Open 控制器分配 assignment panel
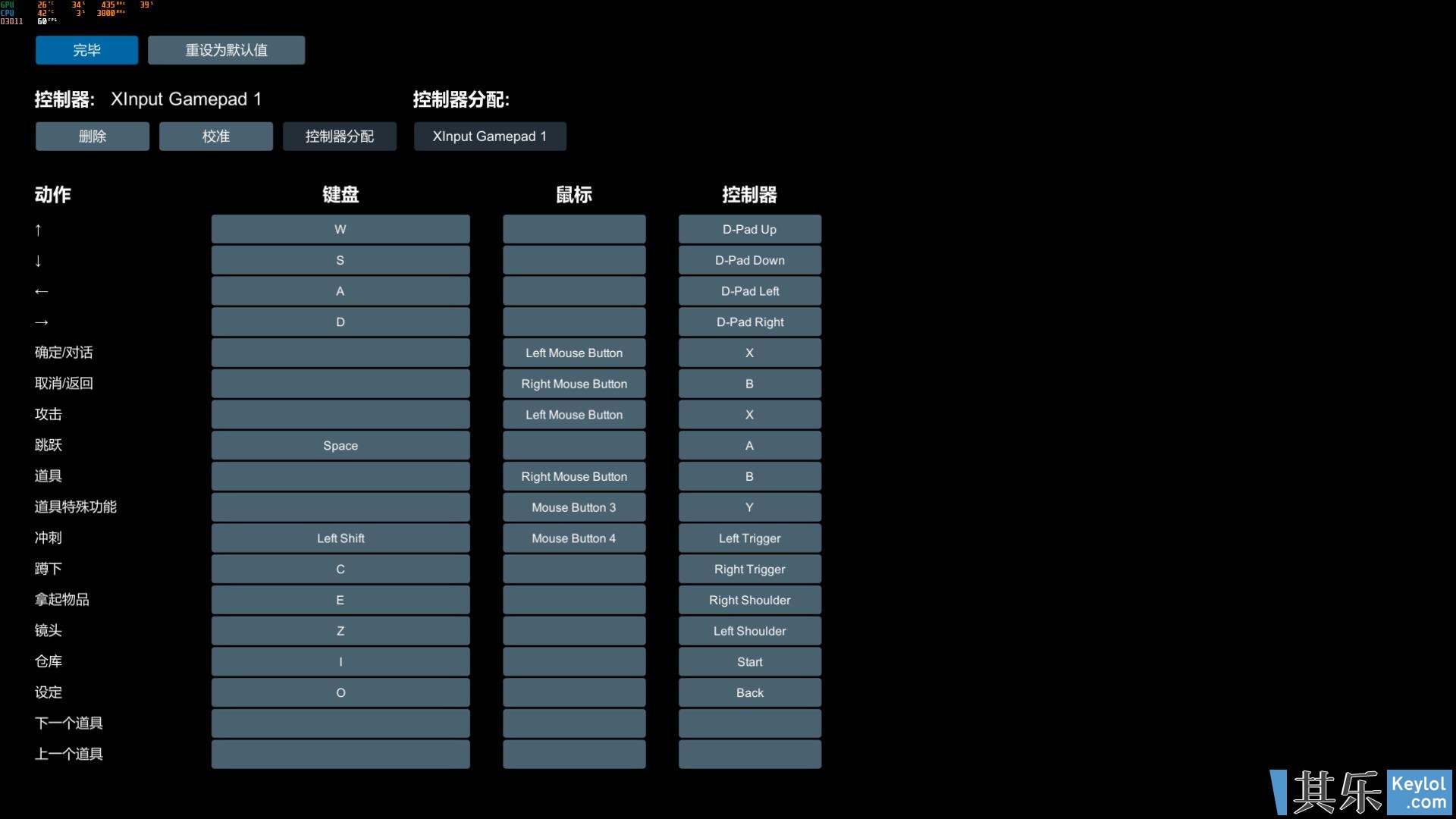Image resolution: width=1456 pixels, height=819 pixels. click(339, 136)
